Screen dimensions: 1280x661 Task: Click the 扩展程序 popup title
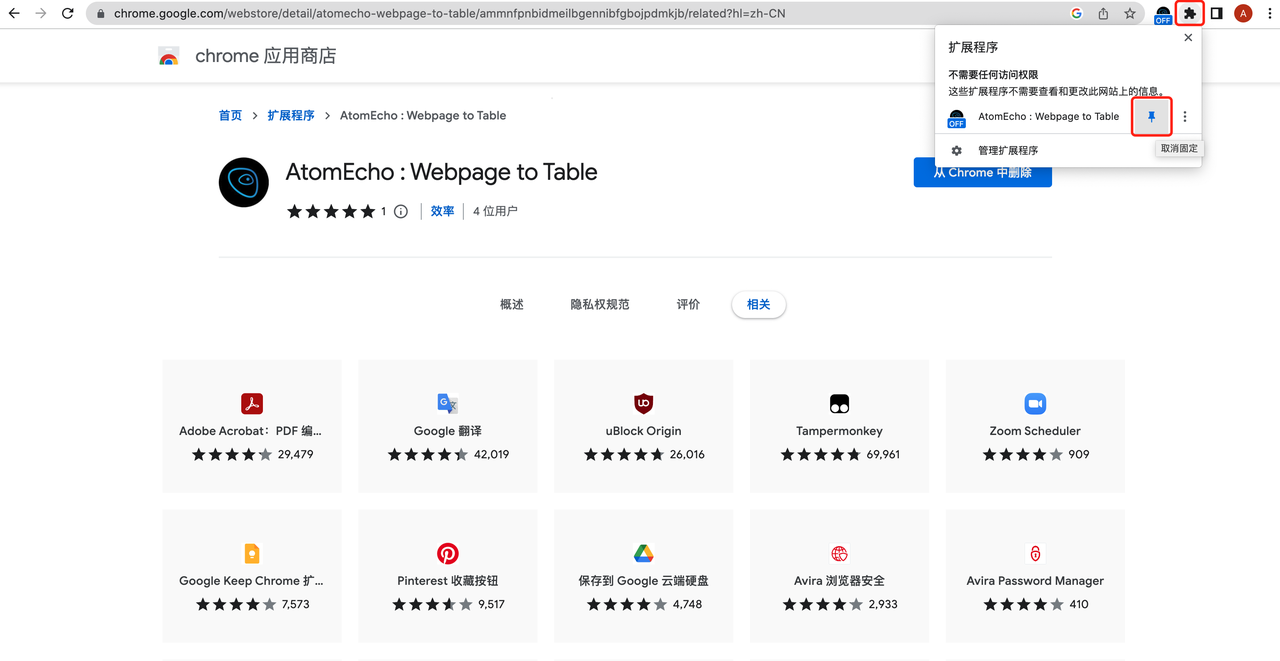pos(973,47)
